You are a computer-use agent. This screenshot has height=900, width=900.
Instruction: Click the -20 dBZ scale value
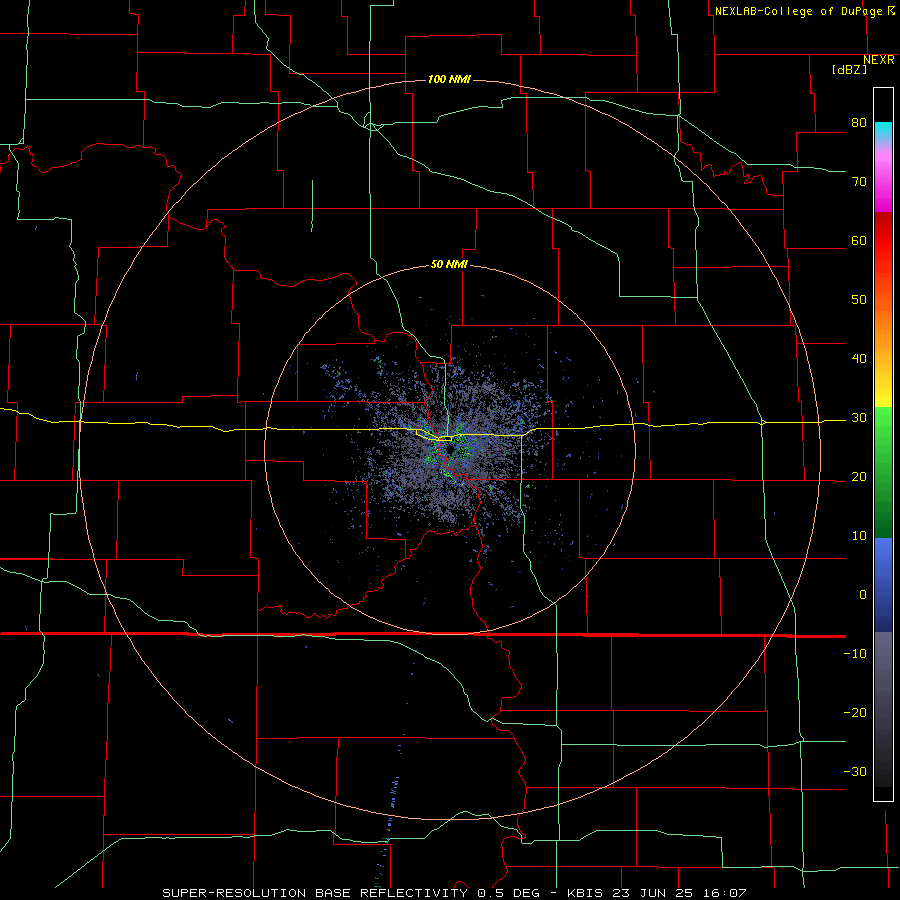pos(855,713)
